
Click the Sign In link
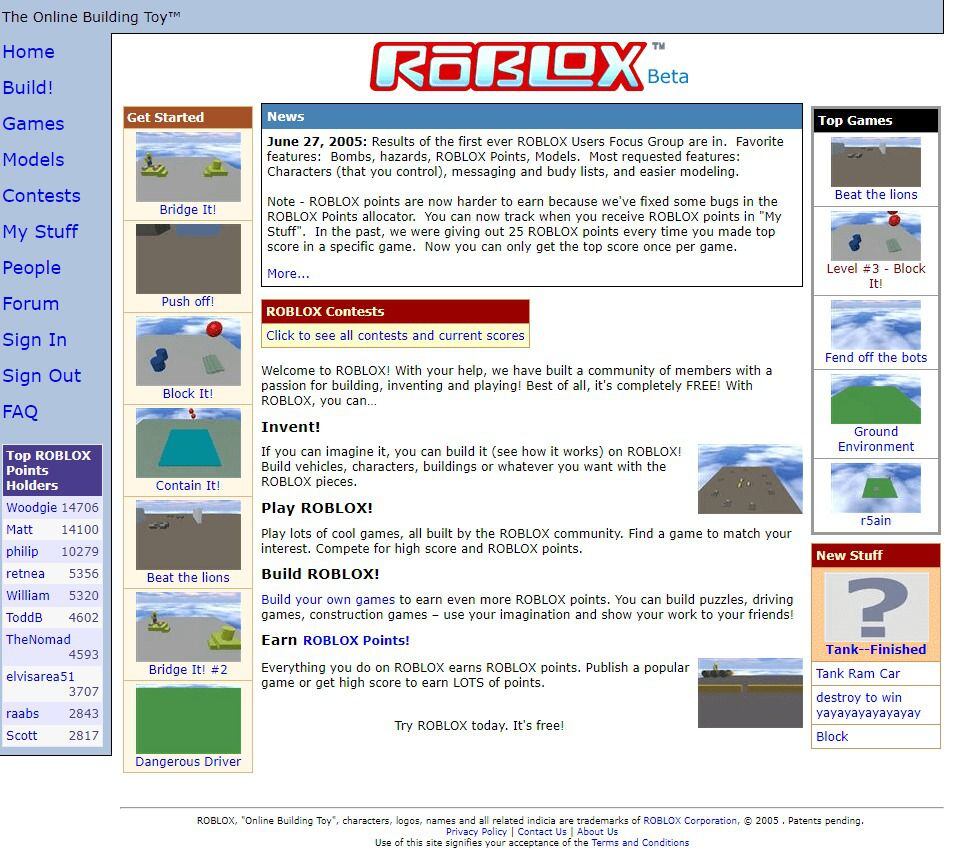[x=35, y=340]
